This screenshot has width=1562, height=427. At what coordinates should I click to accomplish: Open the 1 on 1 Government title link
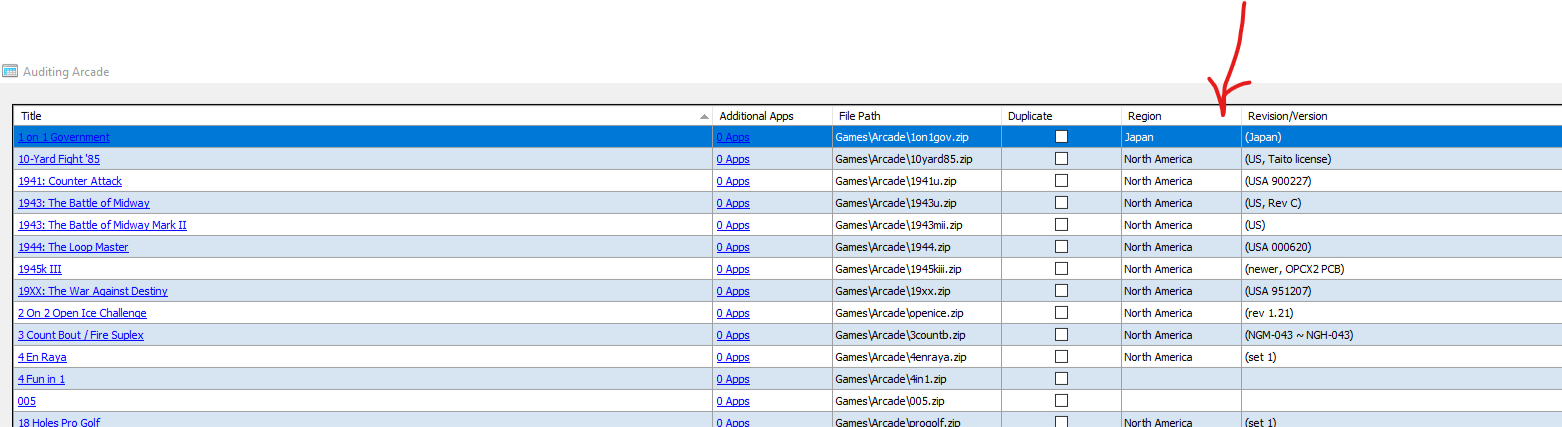(64, 137)
